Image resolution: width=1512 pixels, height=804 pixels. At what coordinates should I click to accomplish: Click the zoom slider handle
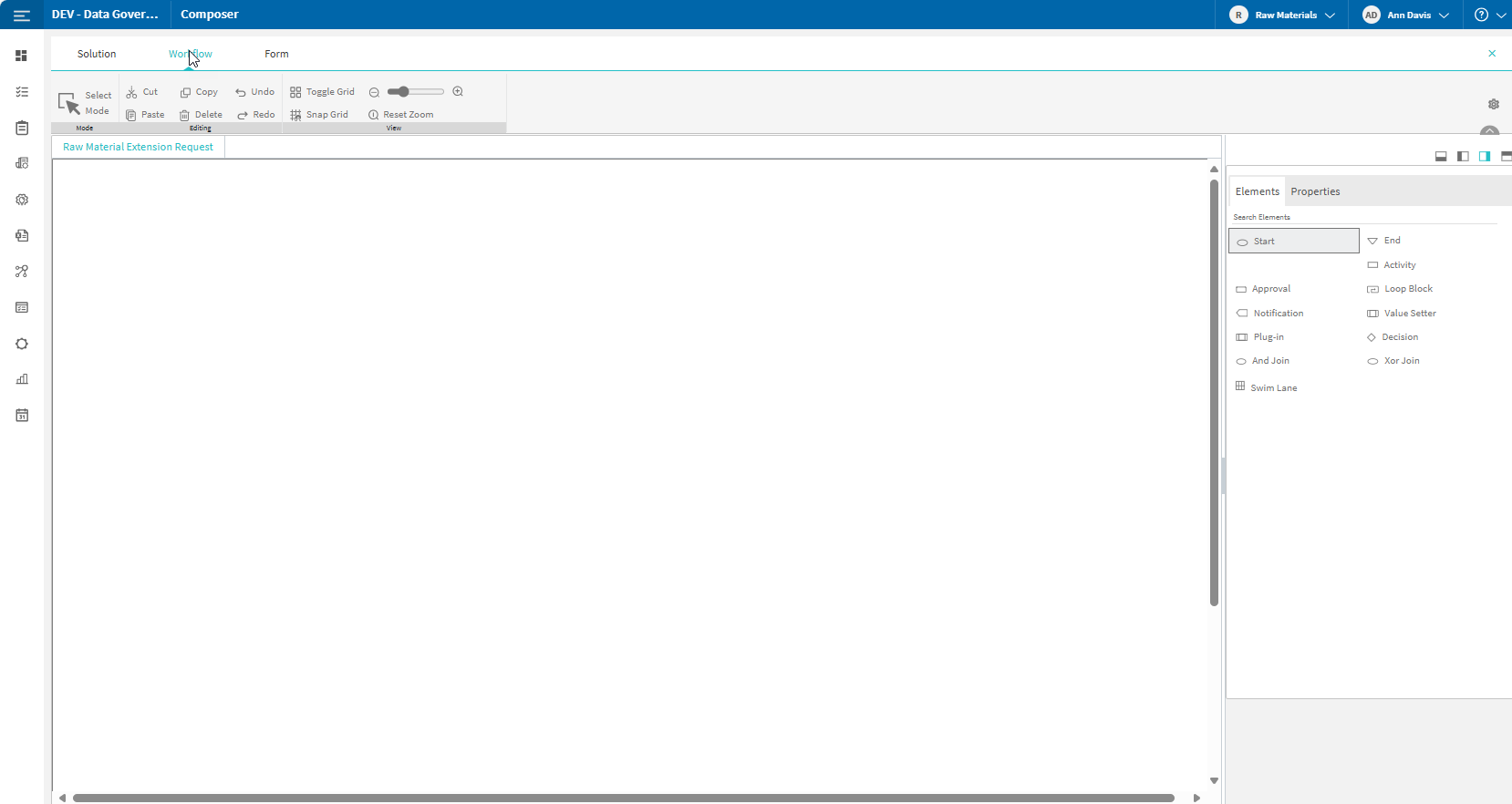tap(404, 91)
